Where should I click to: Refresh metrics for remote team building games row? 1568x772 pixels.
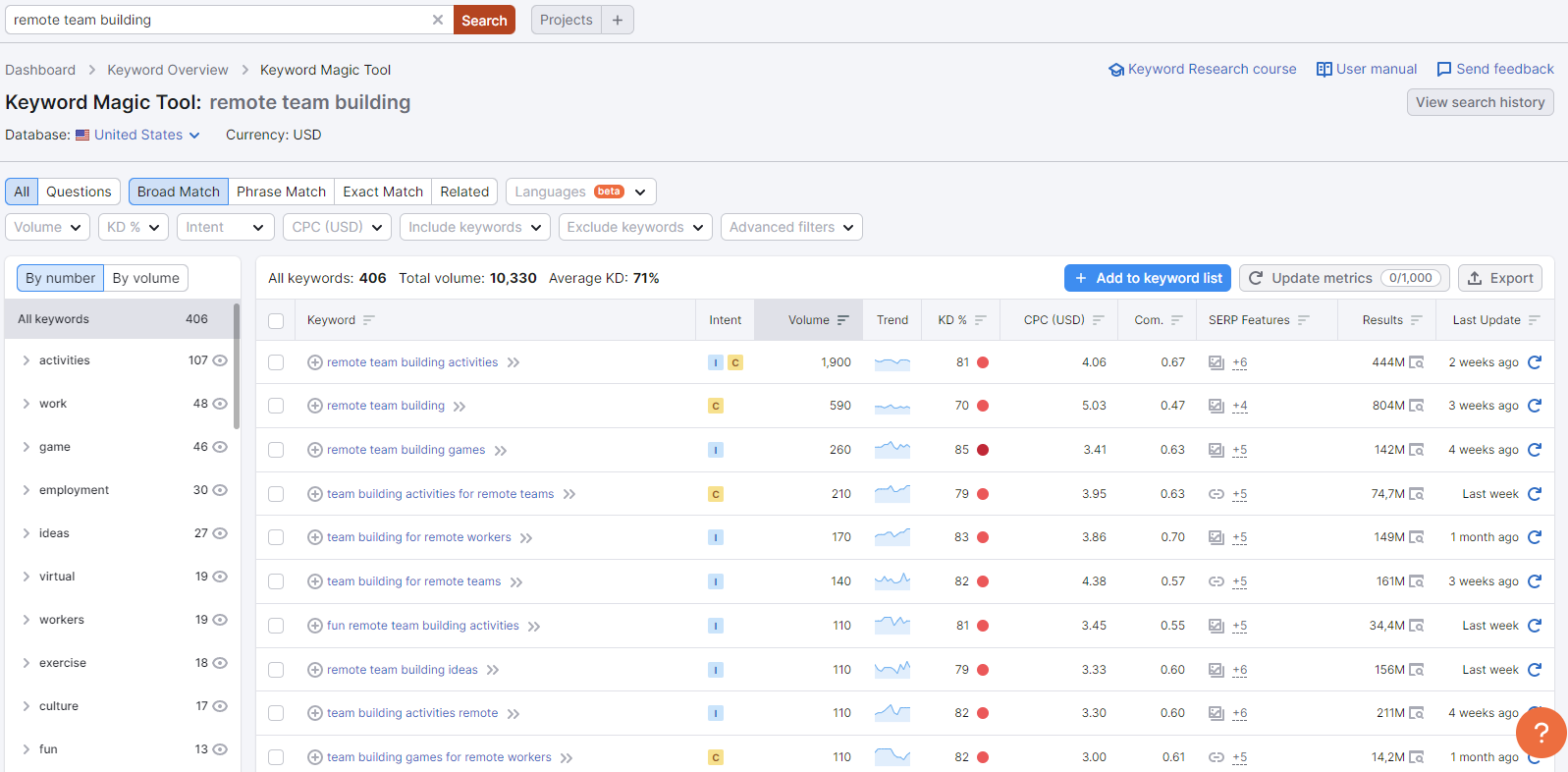1535,450
